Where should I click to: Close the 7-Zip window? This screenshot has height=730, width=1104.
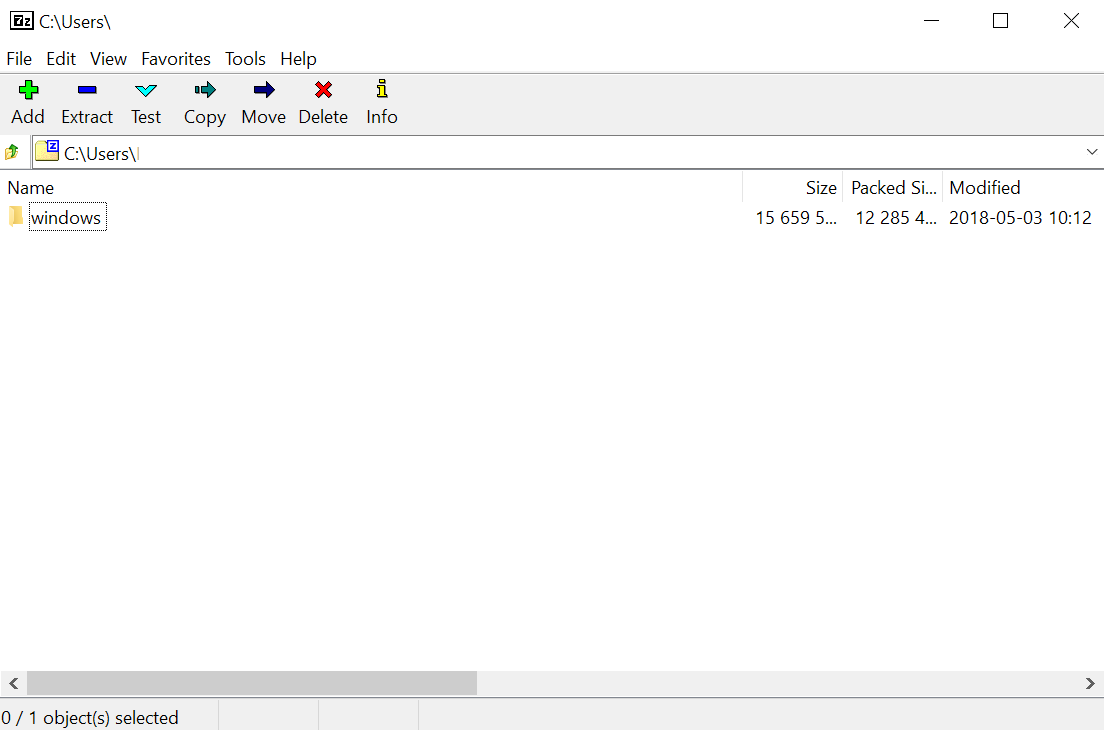(1071, 20)
